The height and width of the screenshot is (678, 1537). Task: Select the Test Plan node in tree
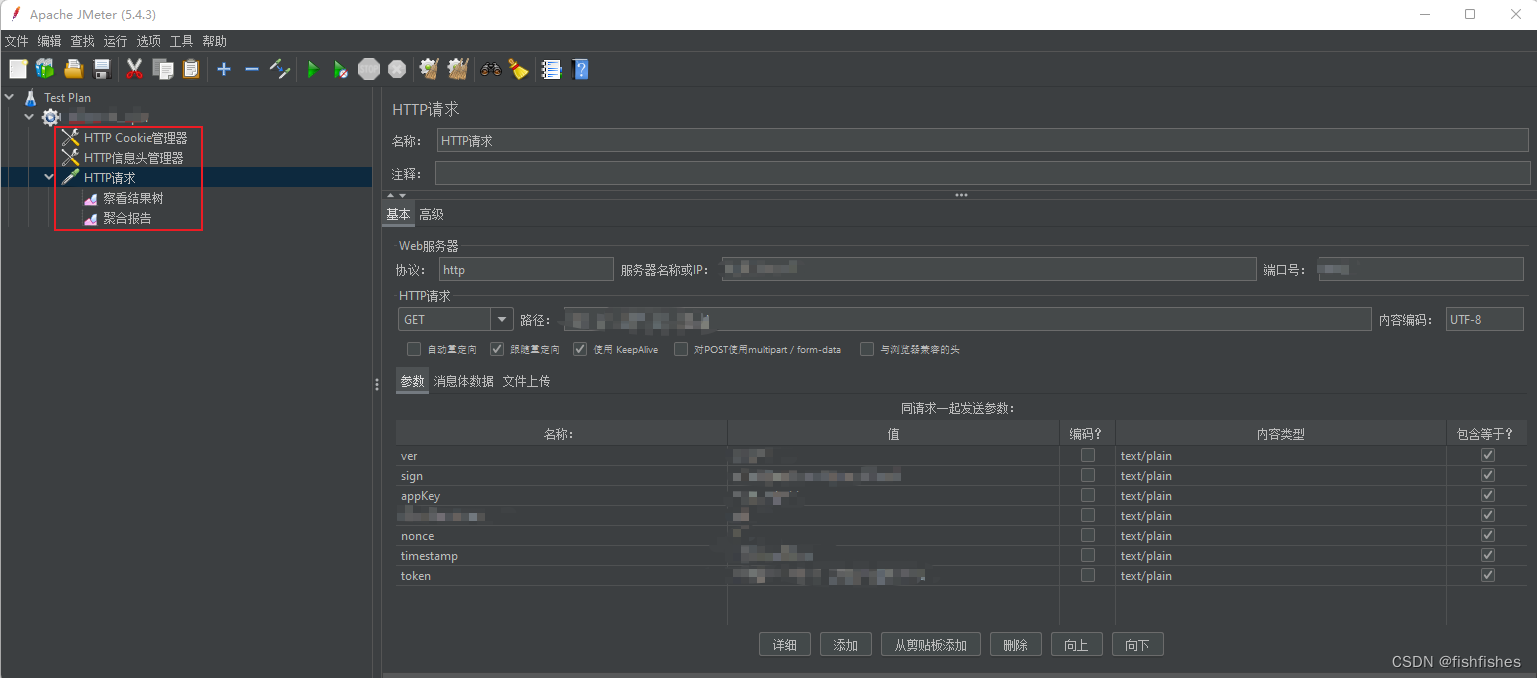[67, 98]
